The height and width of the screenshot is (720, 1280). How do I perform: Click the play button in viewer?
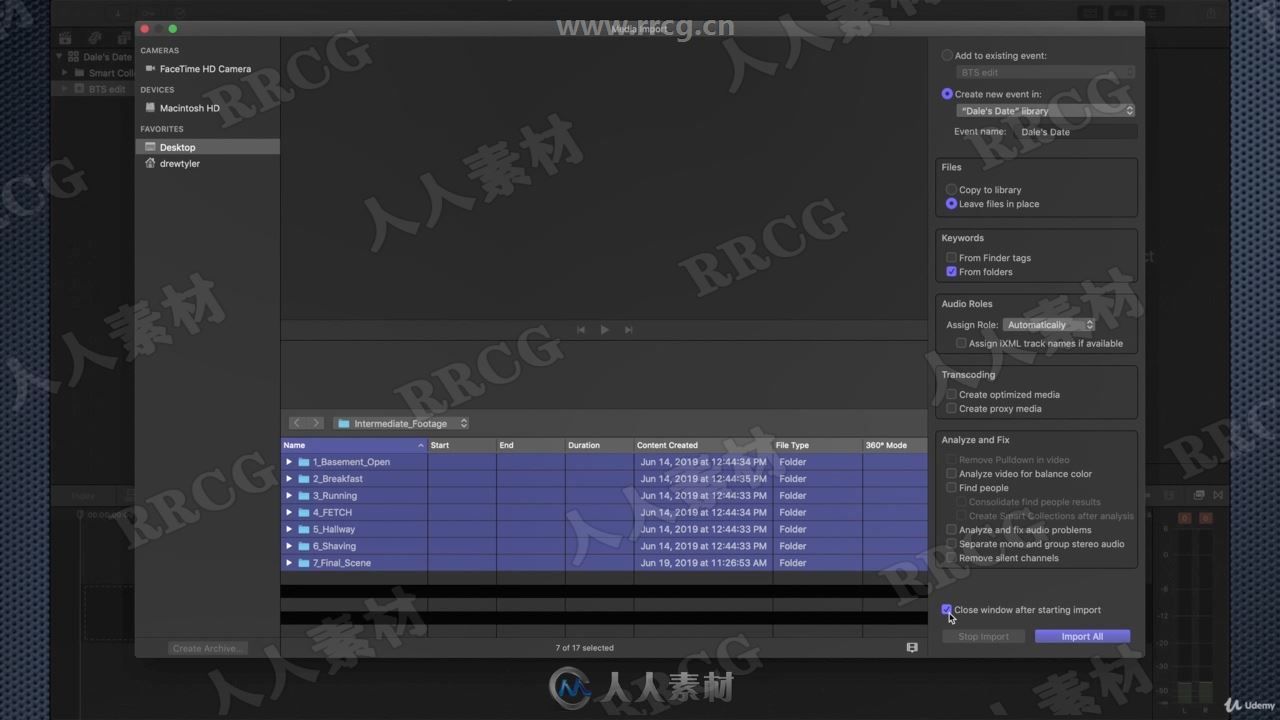pyautogui.click(x=604, y=330)
